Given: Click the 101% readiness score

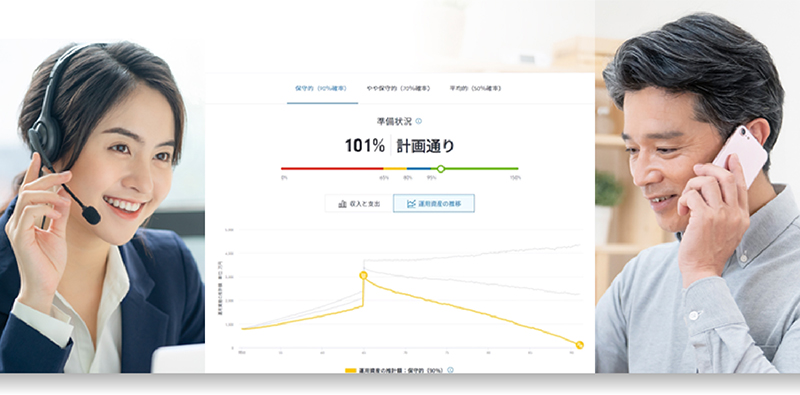Looking at the screenshot, I should pos(365,146).
